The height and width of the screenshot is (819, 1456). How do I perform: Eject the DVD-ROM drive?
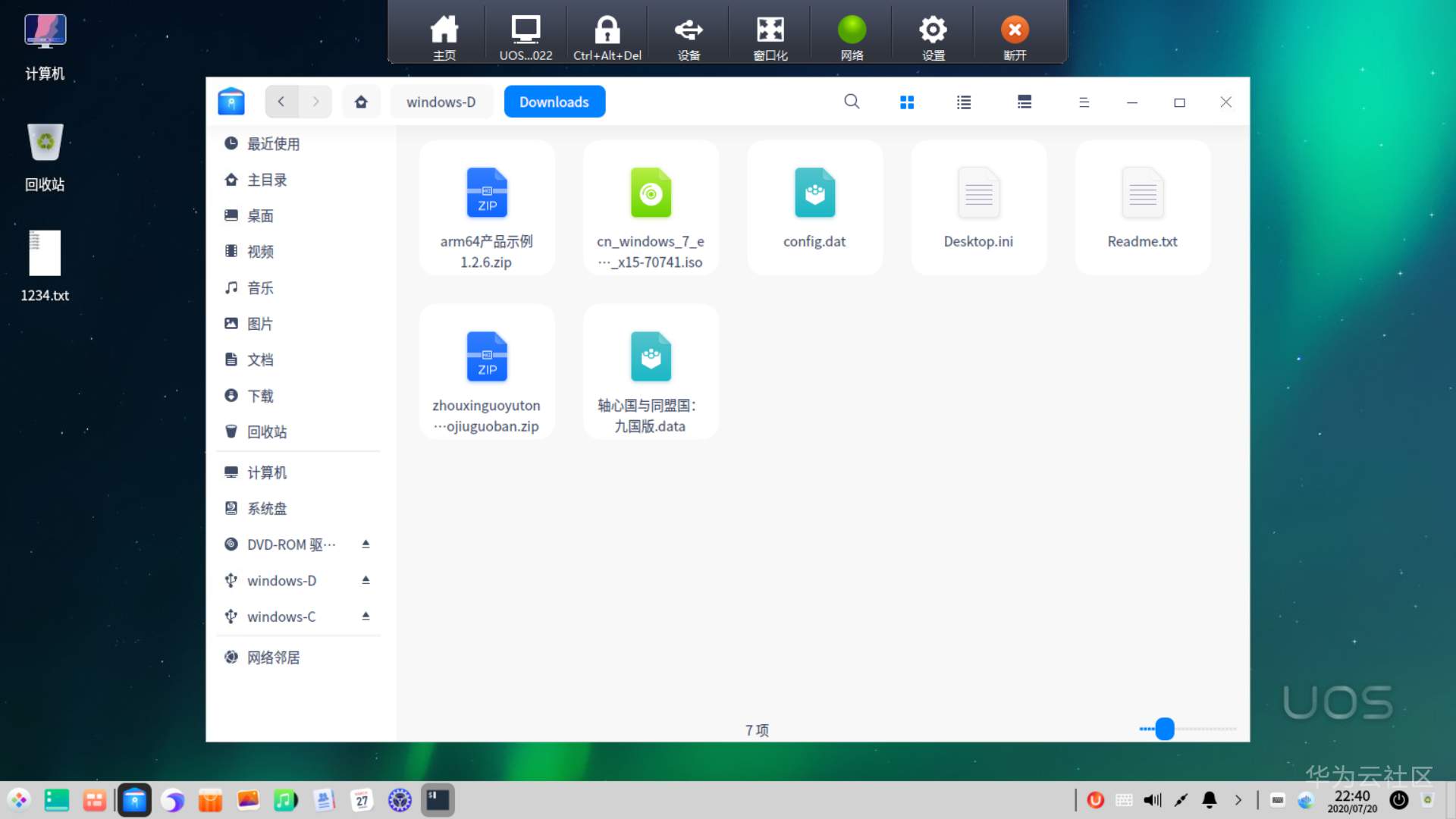pos(366,544)
